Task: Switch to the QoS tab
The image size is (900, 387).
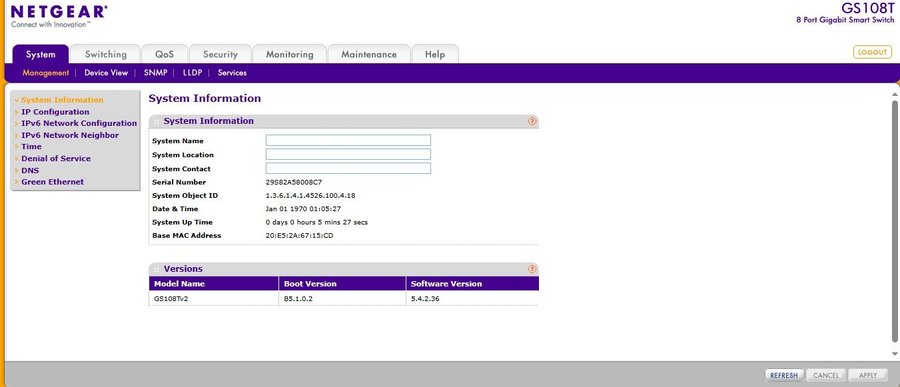Action: tap(164, 54)
